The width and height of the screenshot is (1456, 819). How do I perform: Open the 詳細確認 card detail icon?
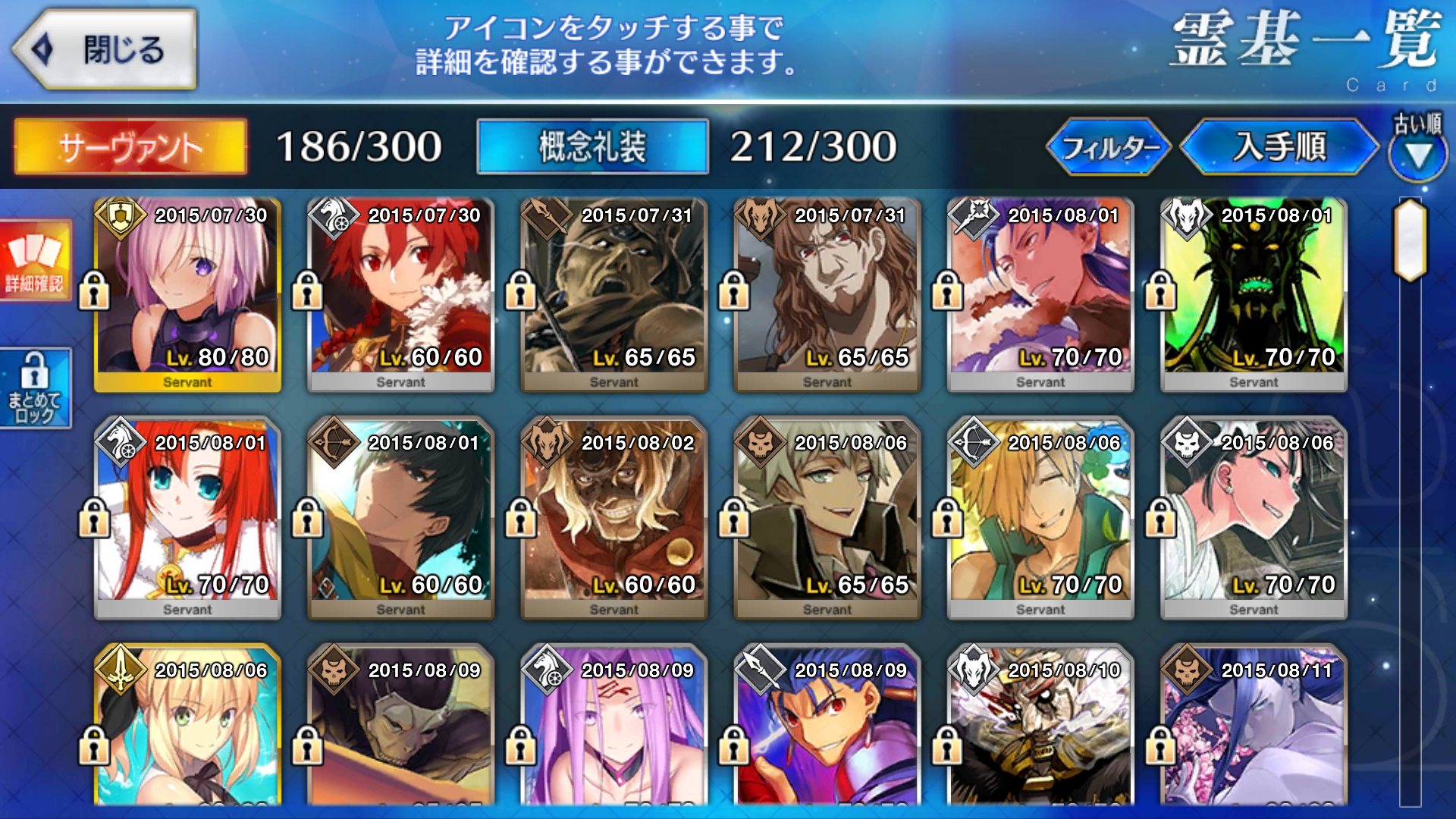pyautogui.click(x=35, y=259)
